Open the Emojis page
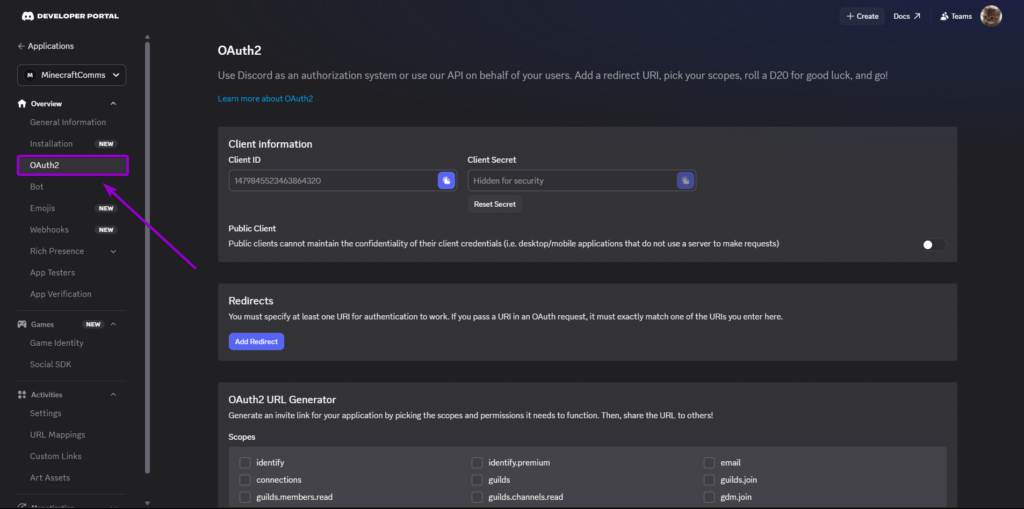The width and height of the screenshot is (1024, 509). (42, 208)
